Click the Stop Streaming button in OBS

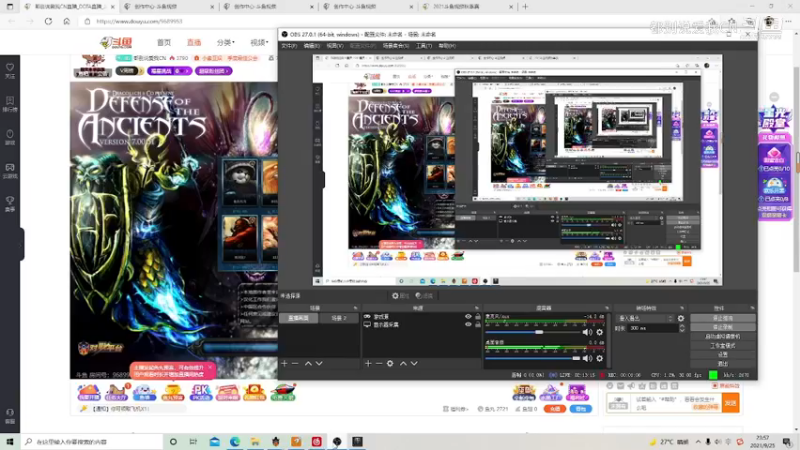pyautogui.click(x=722, y=318)
